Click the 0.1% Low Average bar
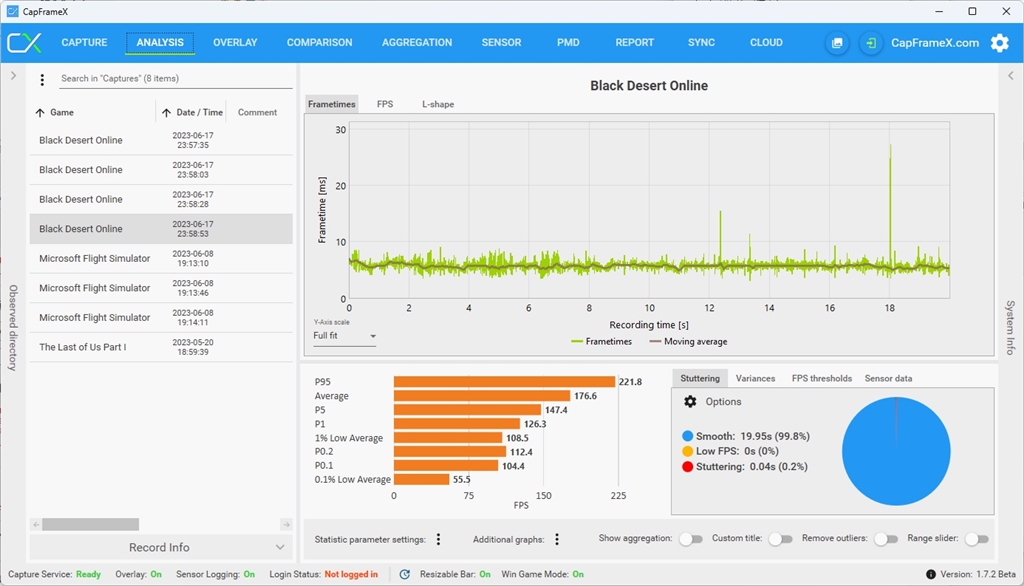 (x=421, y=480)
